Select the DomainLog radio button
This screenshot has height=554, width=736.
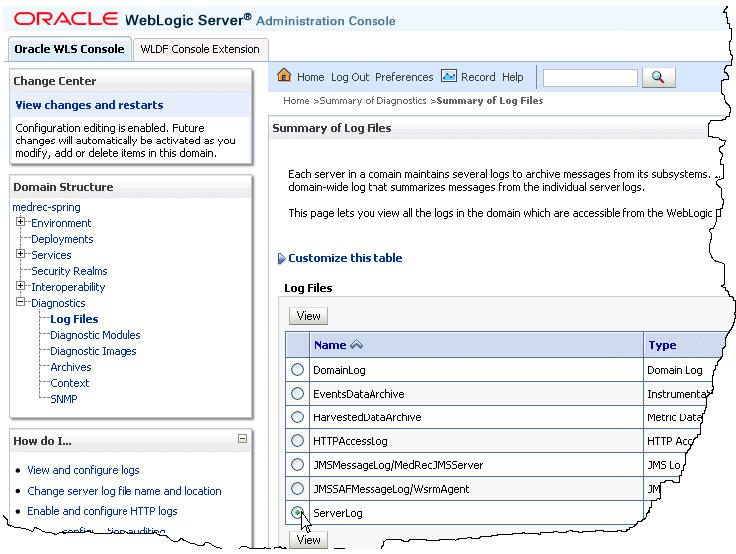coord(297,369)
